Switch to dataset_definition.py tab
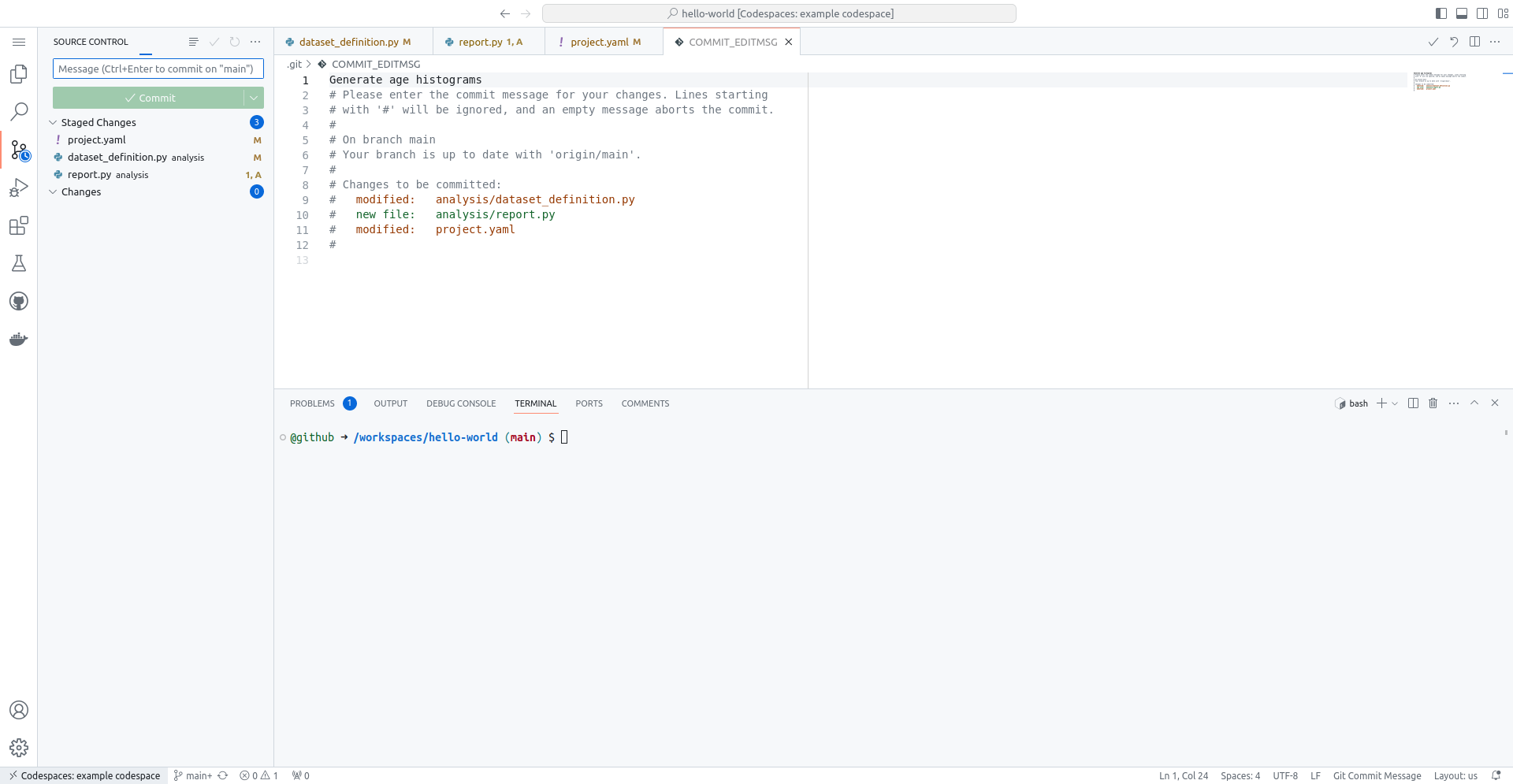Viewport: 1513px width, 784px height. click(354, 42)
